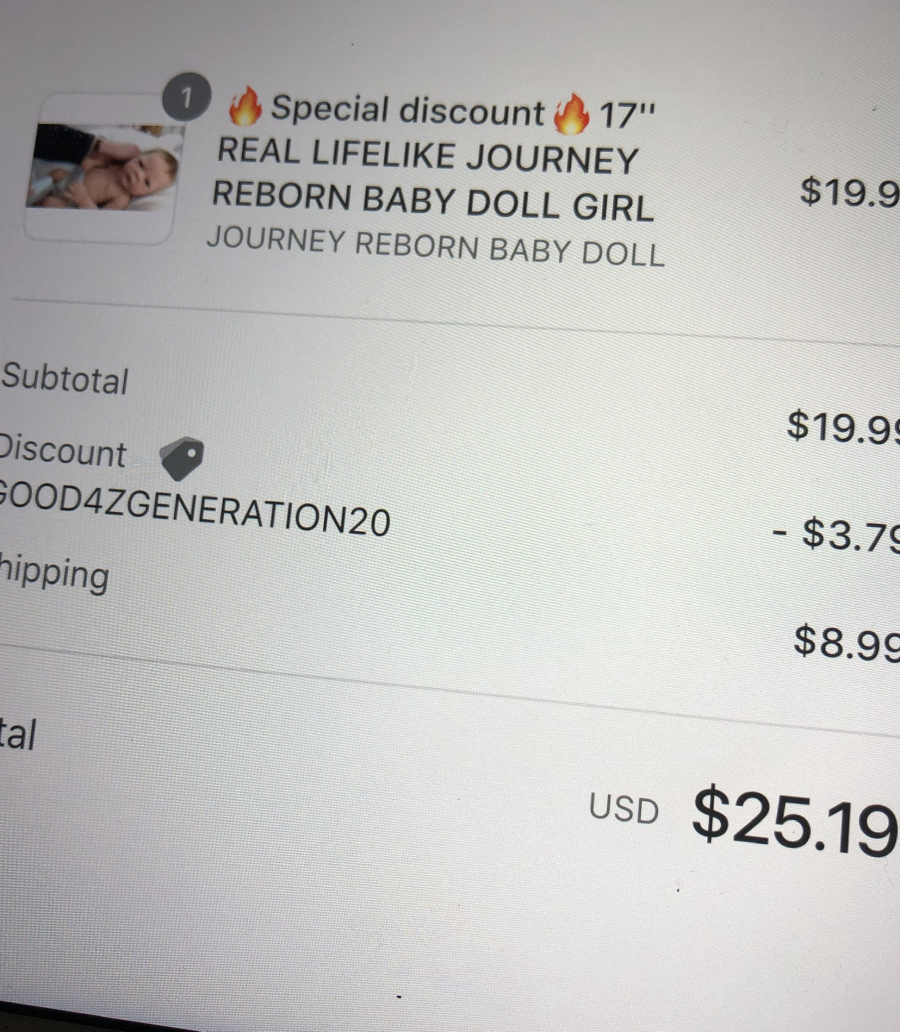Click the Discount label
This screenshot has height=1032, width=900.
63,451
